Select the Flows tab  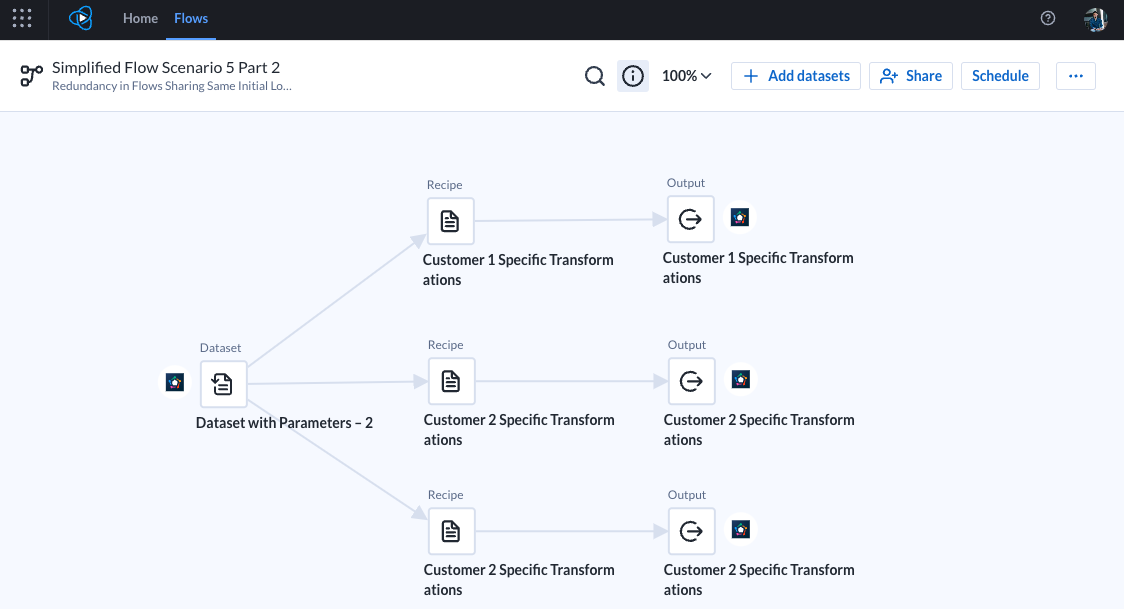[190, 18]
